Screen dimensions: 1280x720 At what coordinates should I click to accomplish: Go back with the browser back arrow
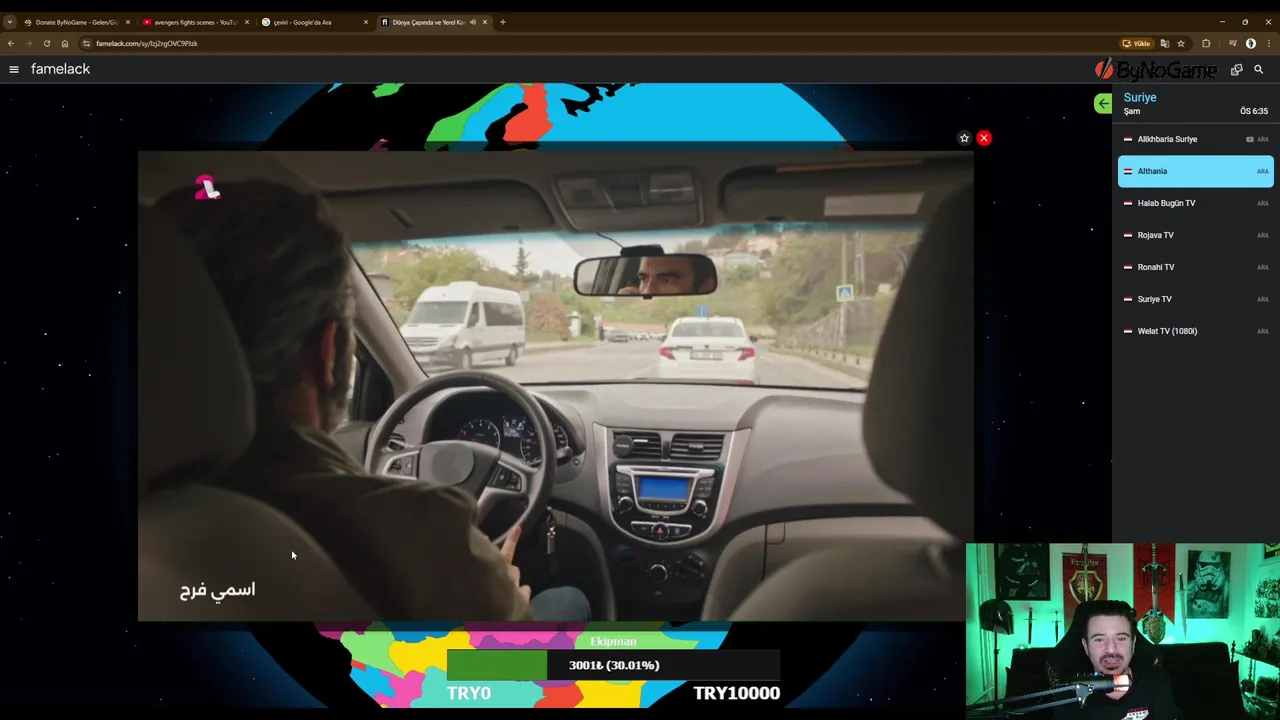[x=10, y=43]
